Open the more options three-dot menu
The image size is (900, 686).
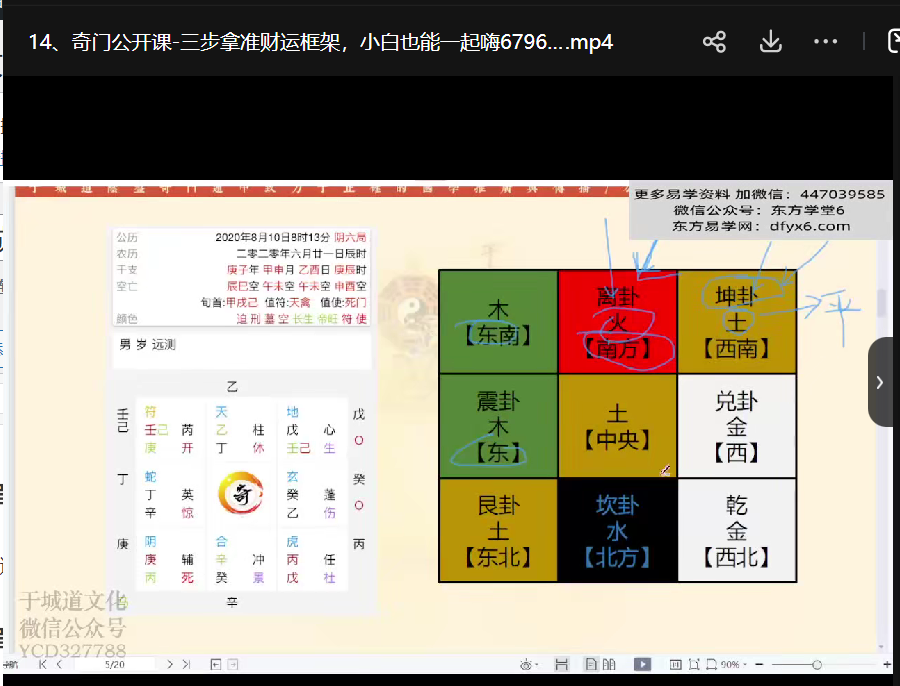coord(825,42)
